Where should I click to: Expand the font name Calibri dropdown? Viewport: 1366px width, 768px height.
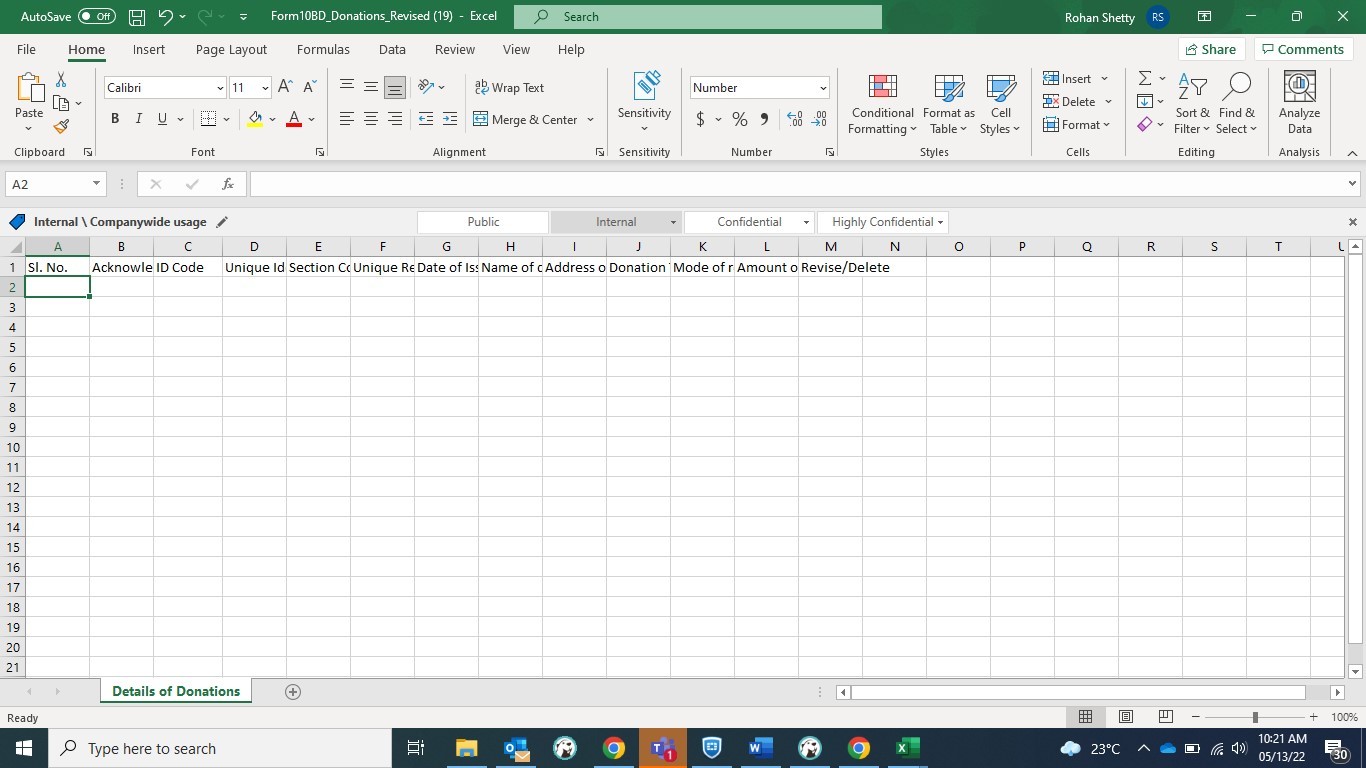220,88
